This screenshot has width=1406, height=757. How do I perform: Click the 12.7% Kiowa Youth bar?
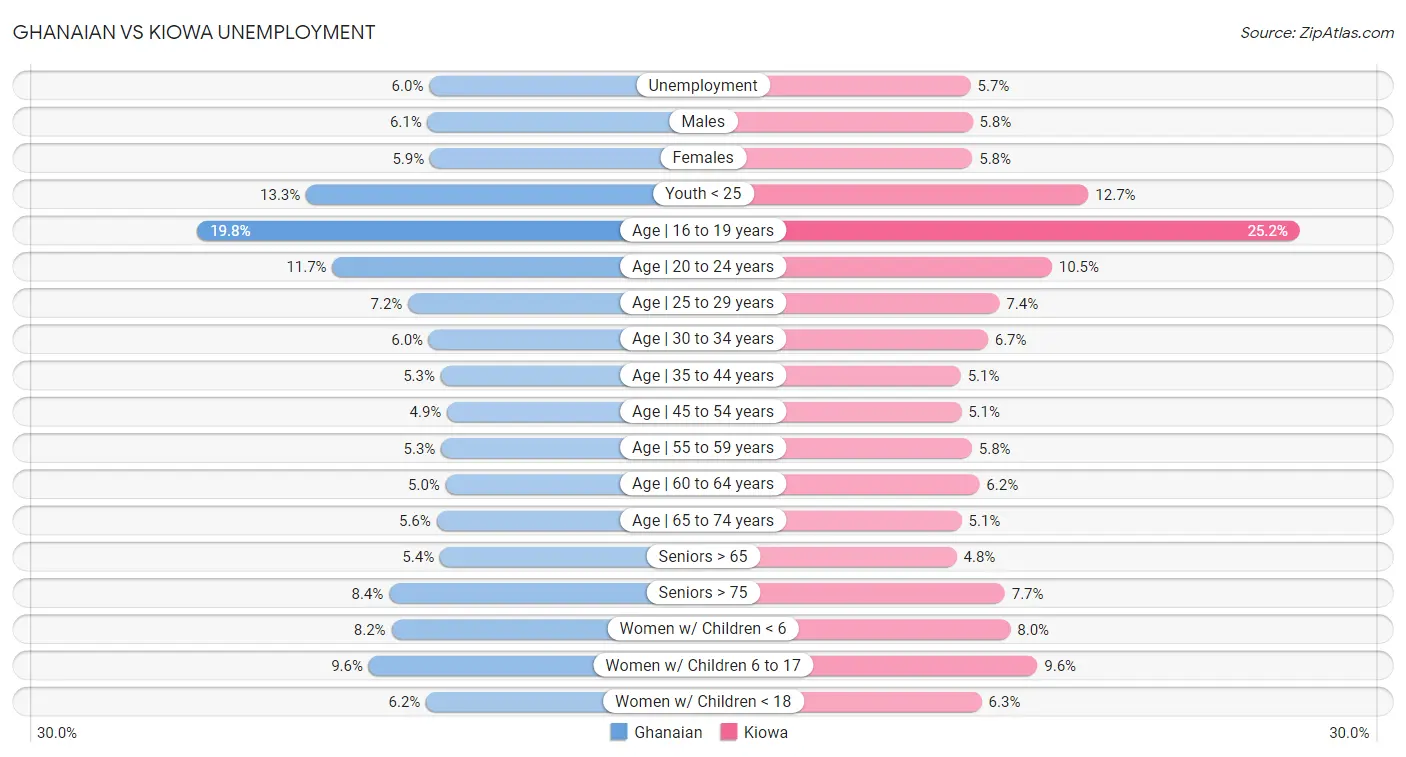click(920, 194)
